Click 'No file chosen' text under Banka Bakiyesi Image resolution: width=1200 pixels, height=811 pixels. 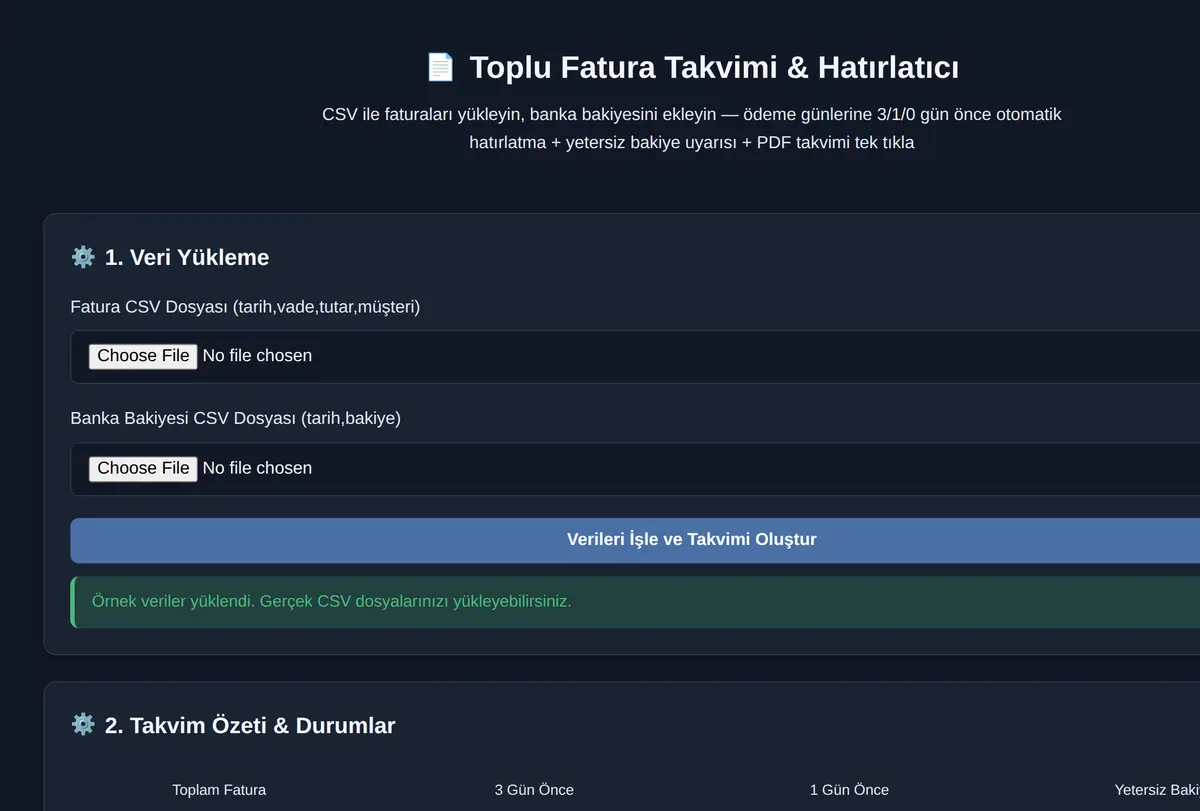257,468
